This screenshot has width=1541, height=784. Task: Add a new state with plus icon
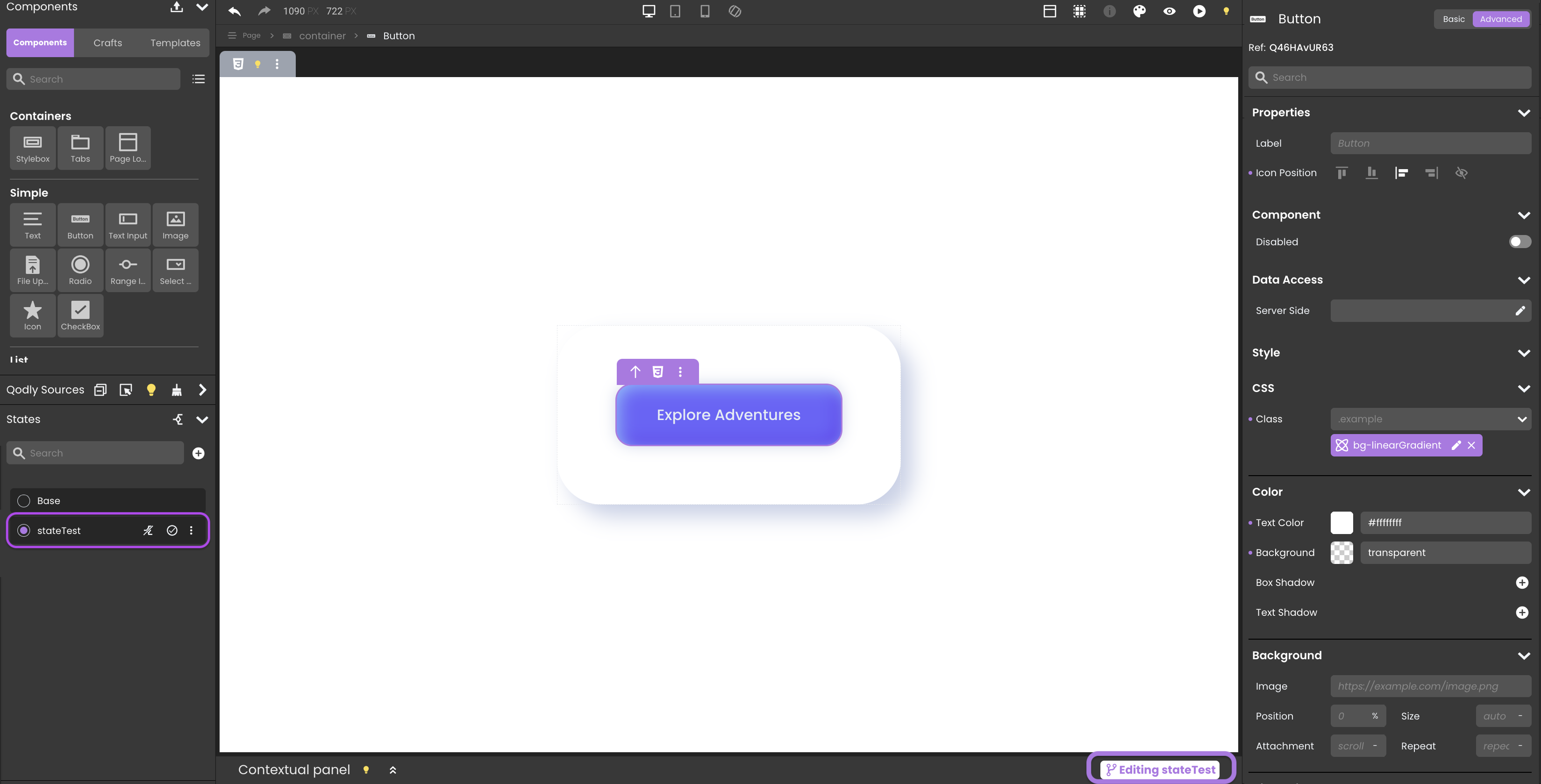199,453
